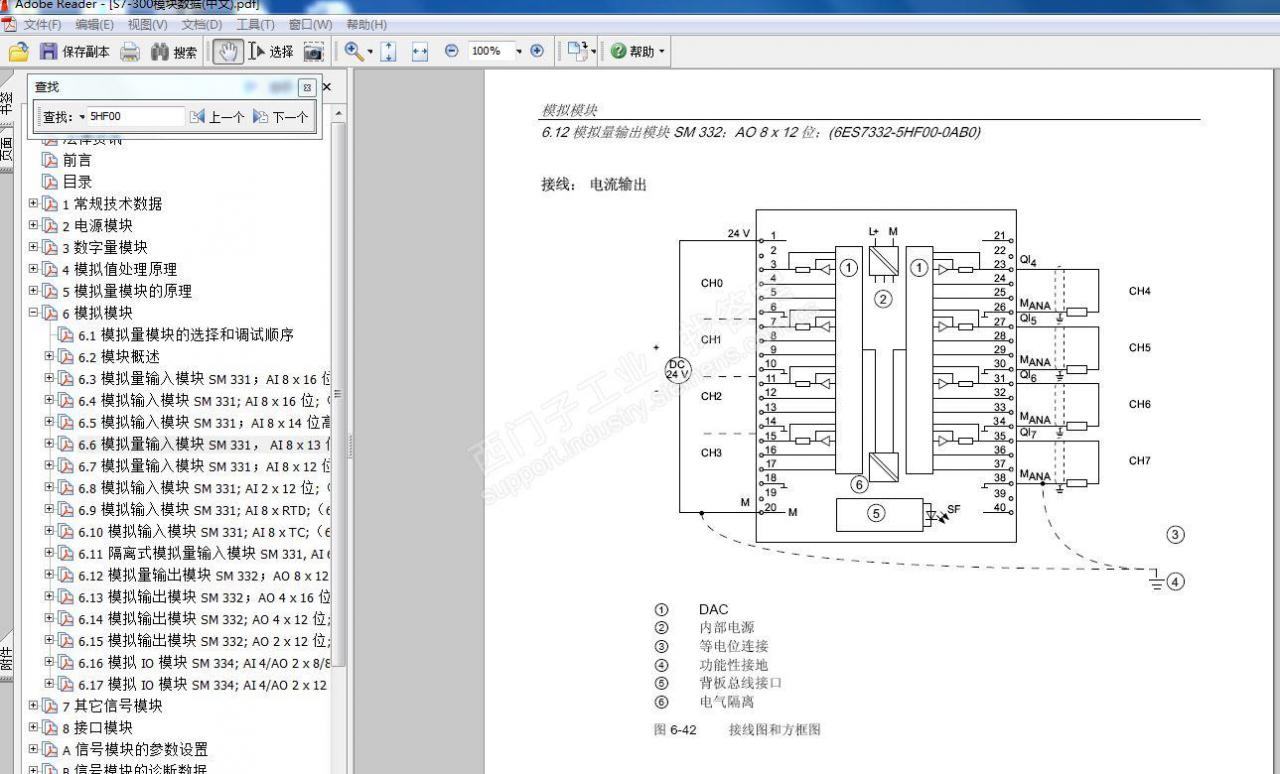
Task: Click the Print icon in toolbar
Action: pos(130,52)
